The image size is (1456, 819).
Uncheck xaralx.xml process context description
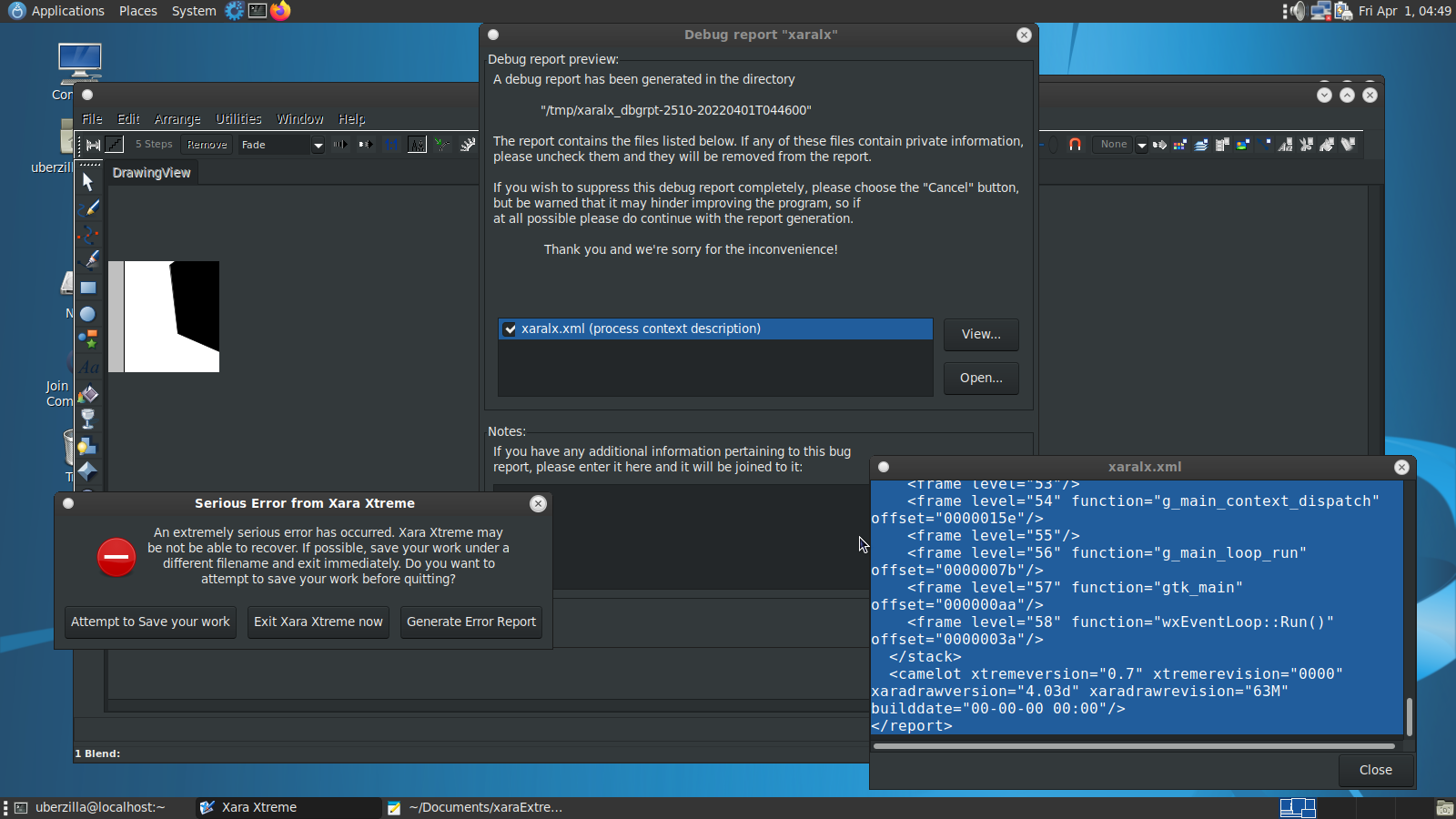coord(510,329)
